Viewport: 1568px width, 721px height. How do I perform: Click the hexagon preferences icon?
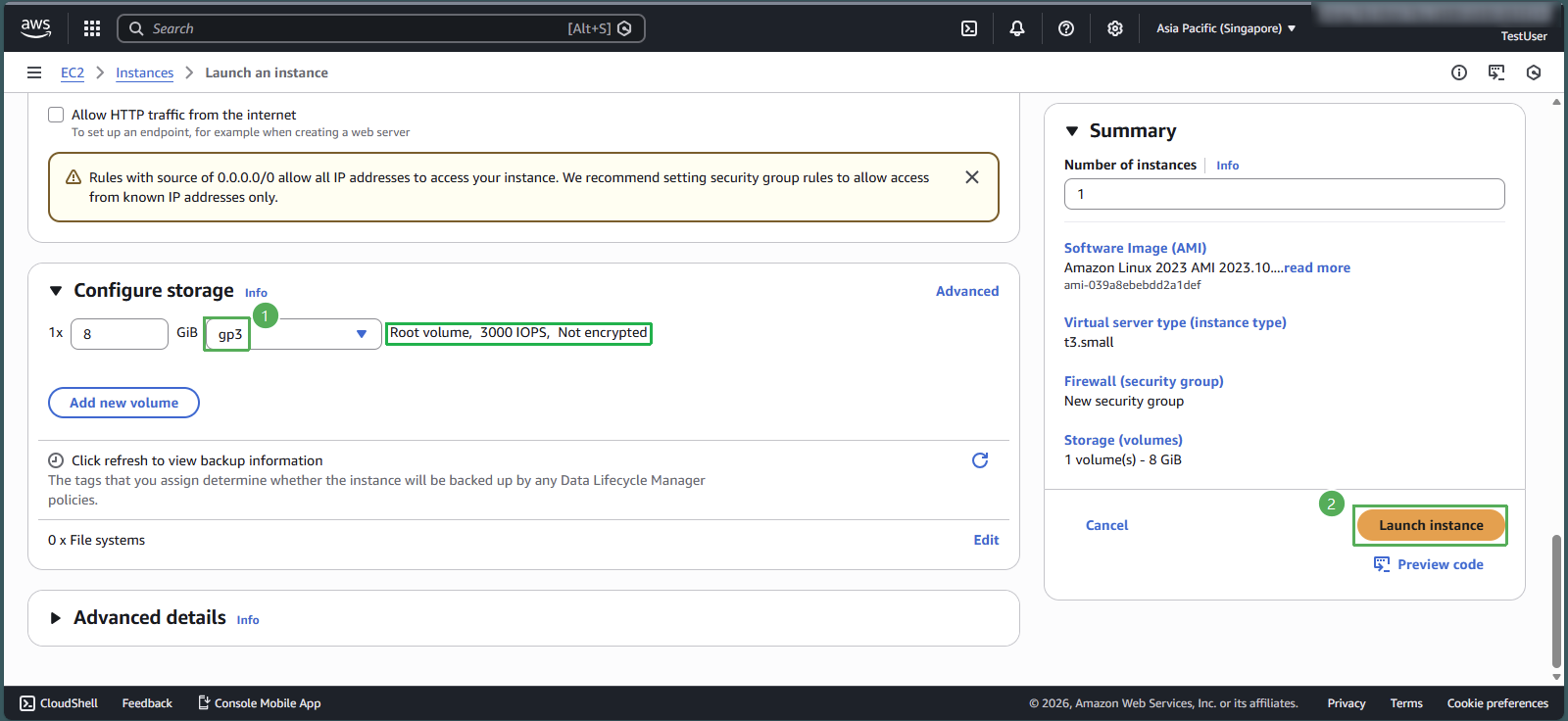coord(1534,72)
